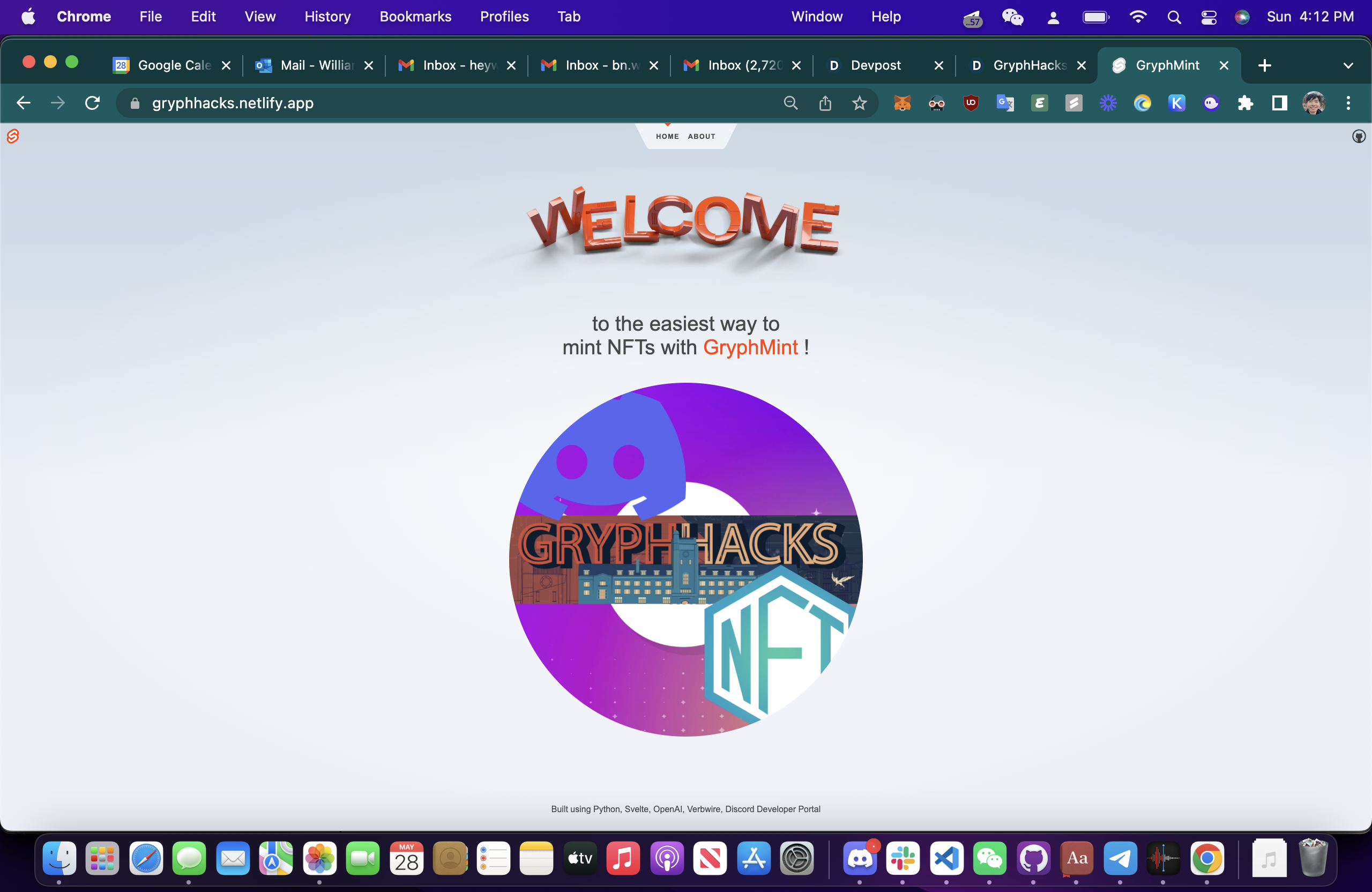Click the HOME navigation link
Image resolution: width=1372 pixels, height=892 pixels.
coord(667,137)
